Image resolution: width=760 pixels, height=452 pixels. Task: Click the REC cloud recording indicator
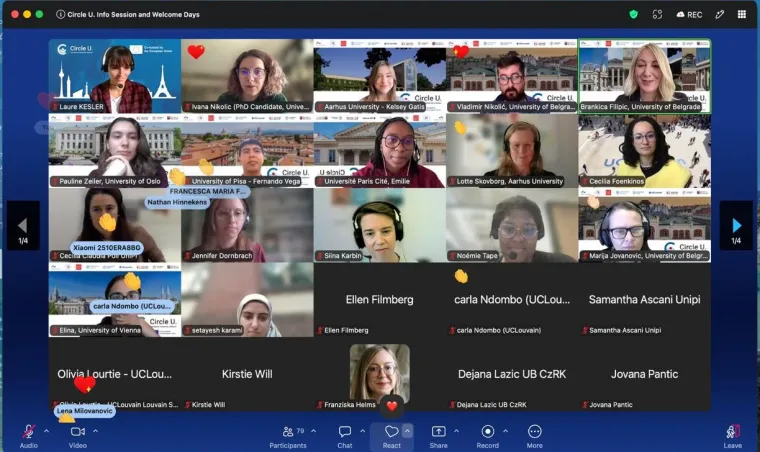(x=689, y=15)
